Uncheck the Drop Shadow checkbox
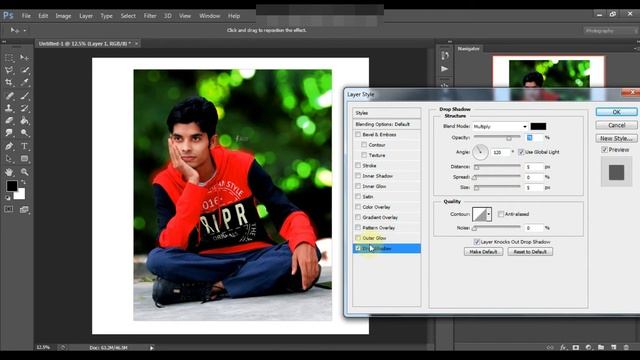Image resolution: width=640 pixels, height=360 pixels. [x=358, y=248]
